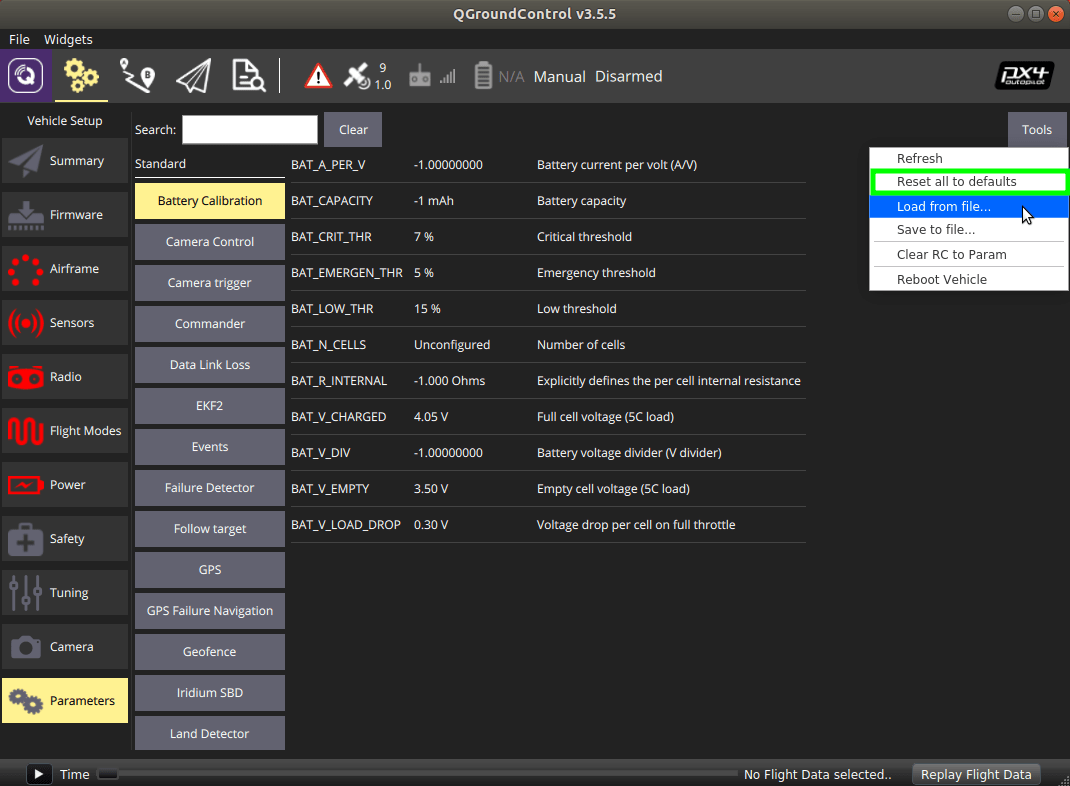Edit the BAT_V_CHARGED parameter
This screenshot has height=786, width=1070.
[x=548, y=417]
